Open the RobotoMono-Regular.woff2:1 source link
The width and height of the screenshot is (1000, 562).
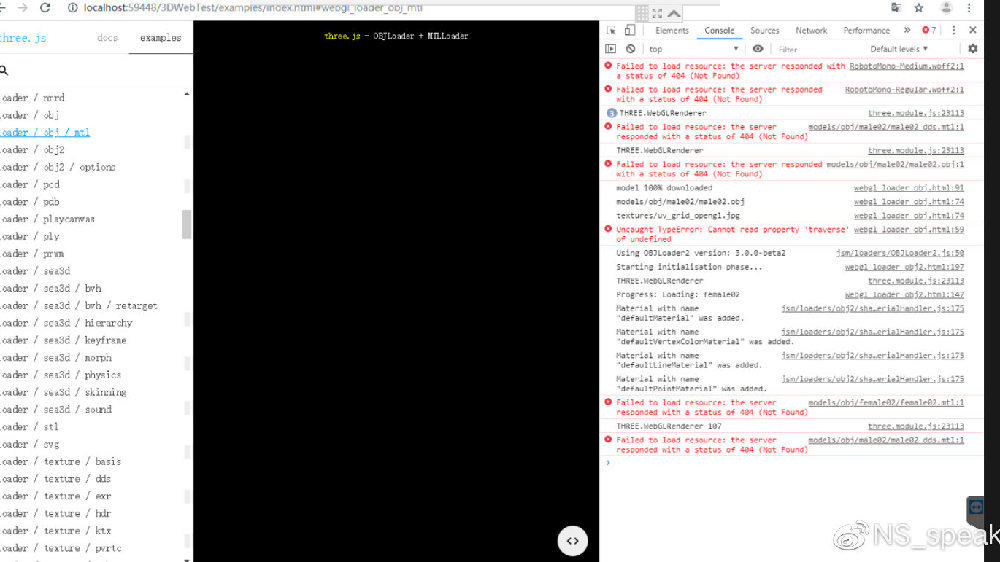[904, 89]
